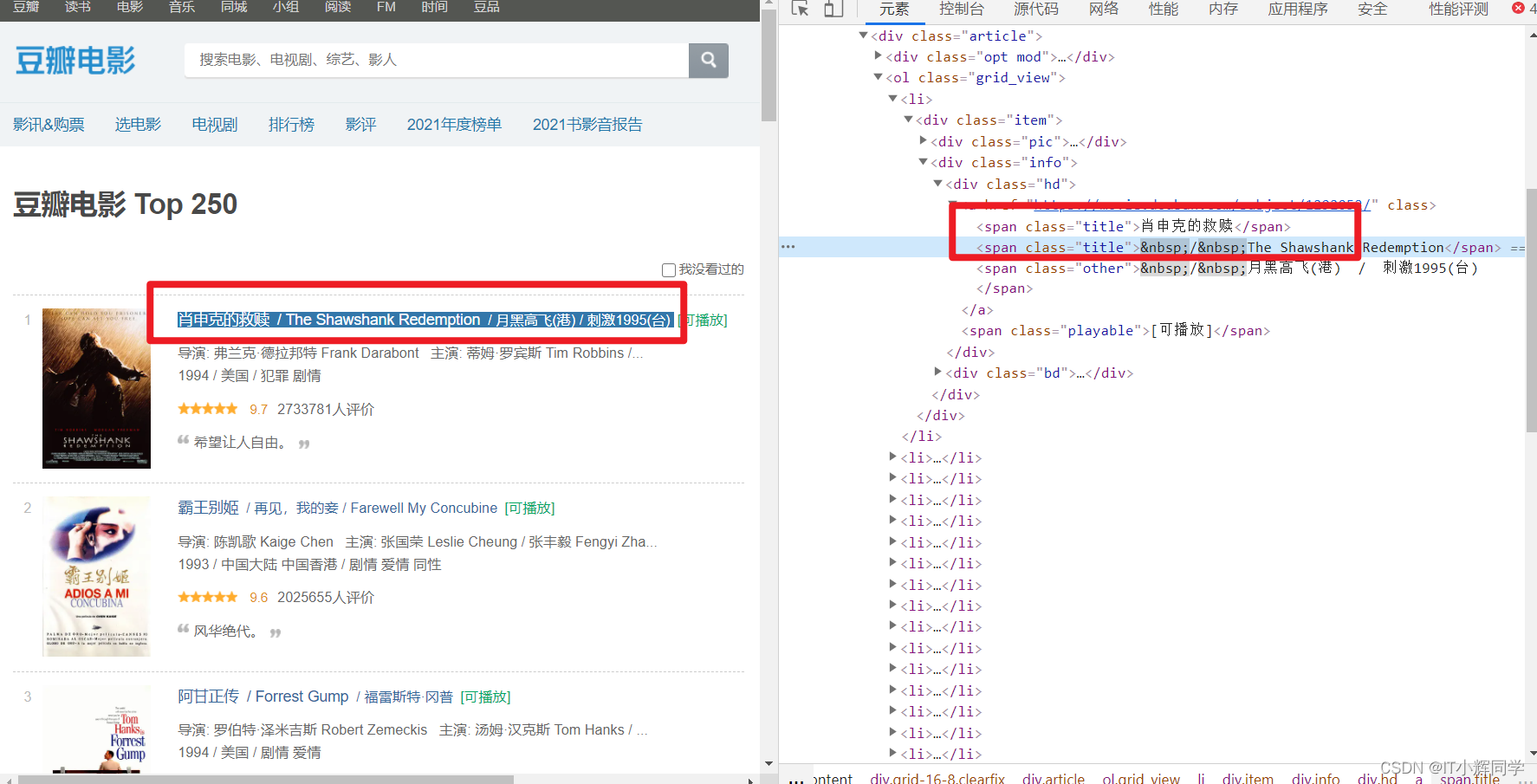Image resolution: width=1537 pixels, height=784 pixels.
Task: Click the Farewell My Concubine poster thumbnail
Action: [96, 576]
